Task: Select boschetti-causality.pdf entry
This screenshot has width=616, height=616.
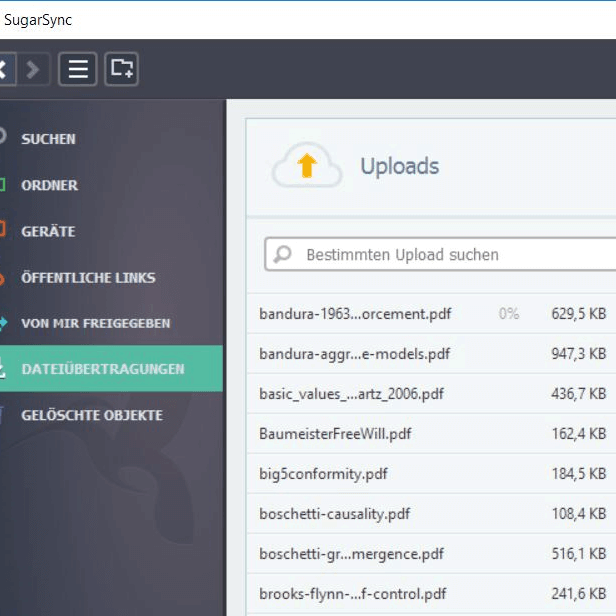Action: pyautogui.click(x=334, y=514)
